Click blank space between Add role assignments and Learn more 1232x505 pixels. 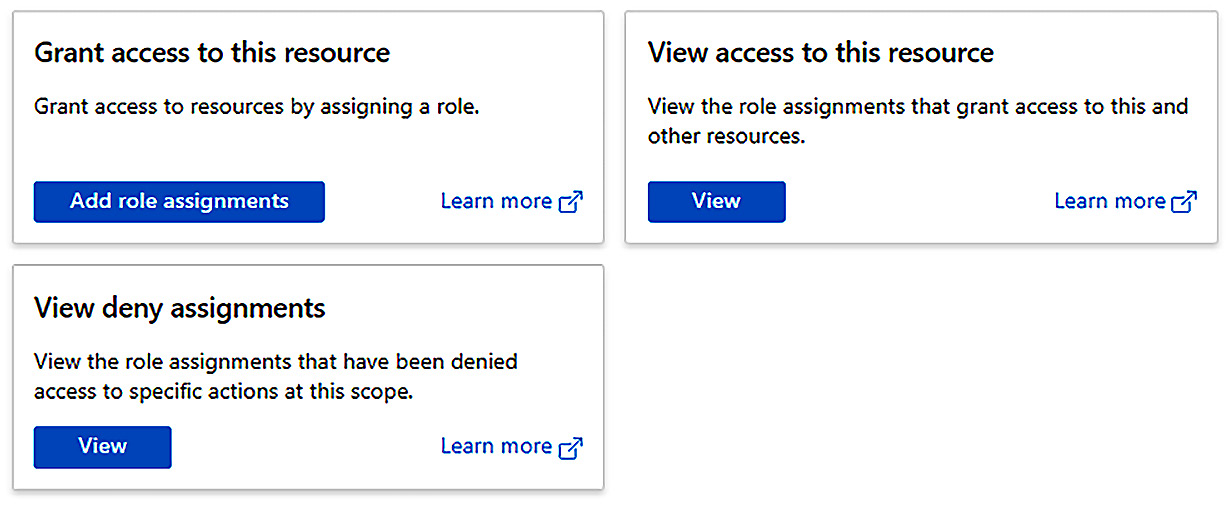383,201
